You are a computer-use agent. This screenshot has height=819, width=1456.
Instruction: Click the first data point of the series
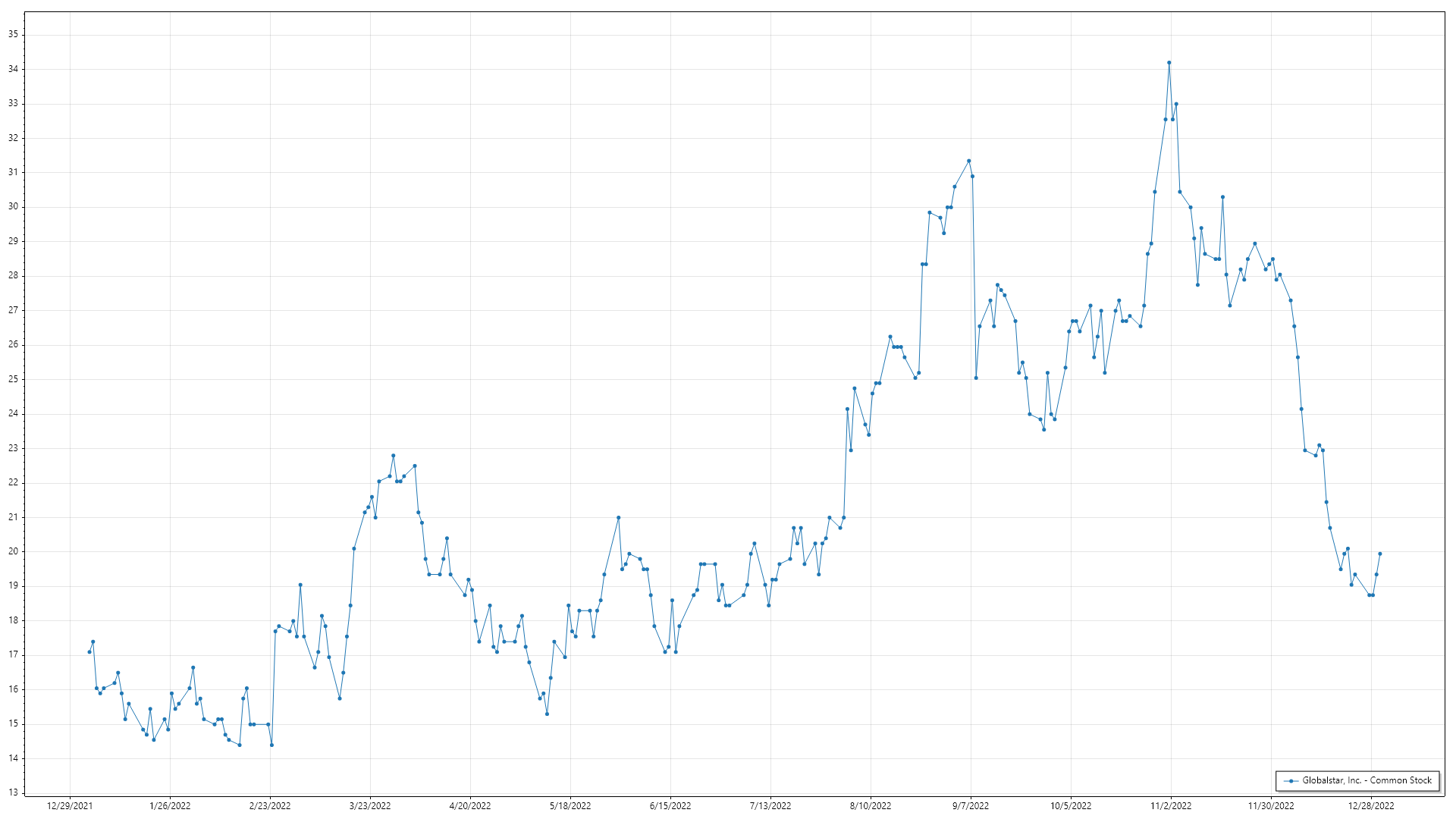(x=89, y=652)
